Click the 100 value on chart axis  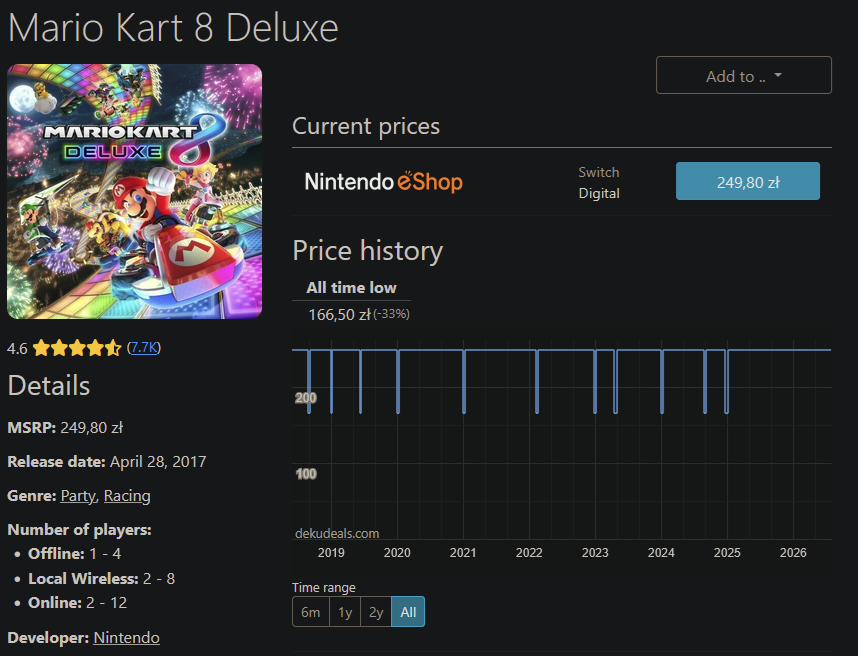pos(306,474)
